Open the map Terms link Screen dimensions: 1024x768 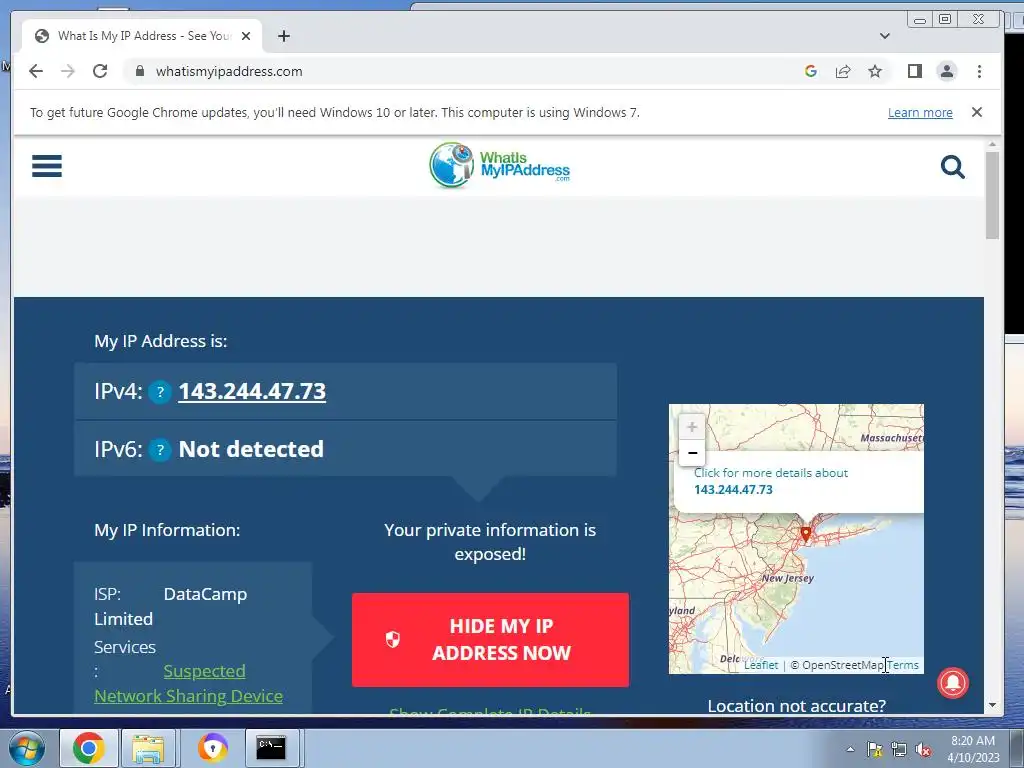903,665
